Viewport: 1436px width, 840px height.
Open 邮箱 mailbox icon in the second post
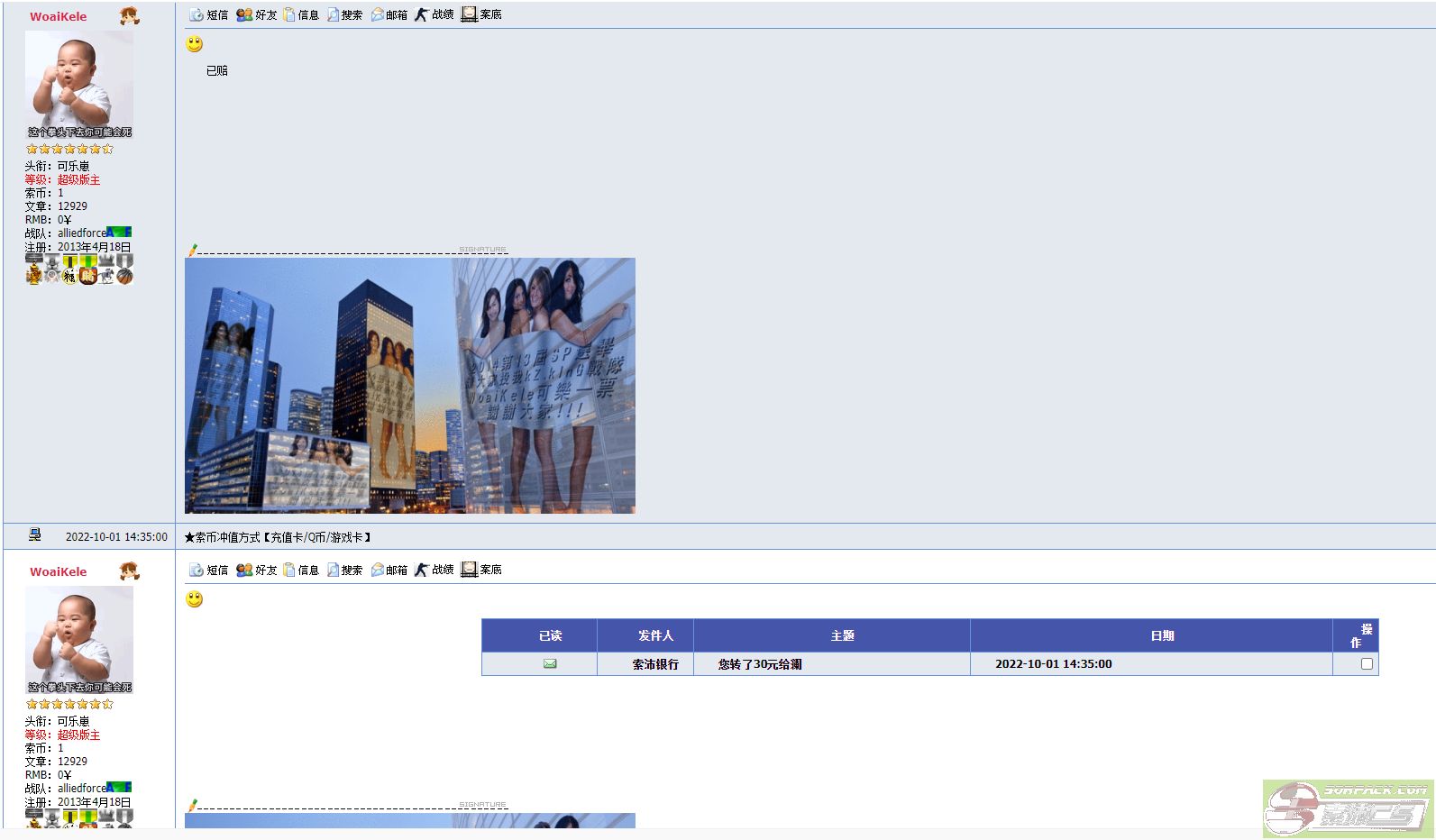pos(389,571)
